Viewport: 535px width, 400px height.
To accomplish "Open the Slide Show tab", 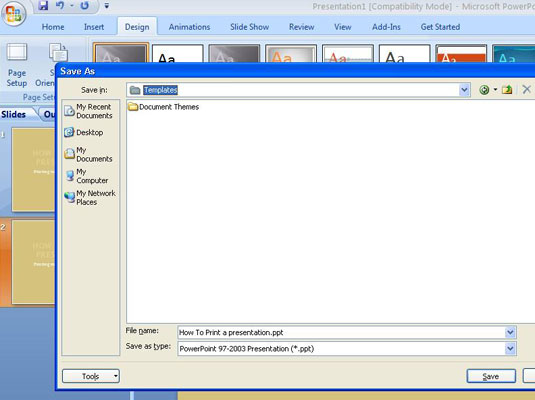I will (249, 27).
